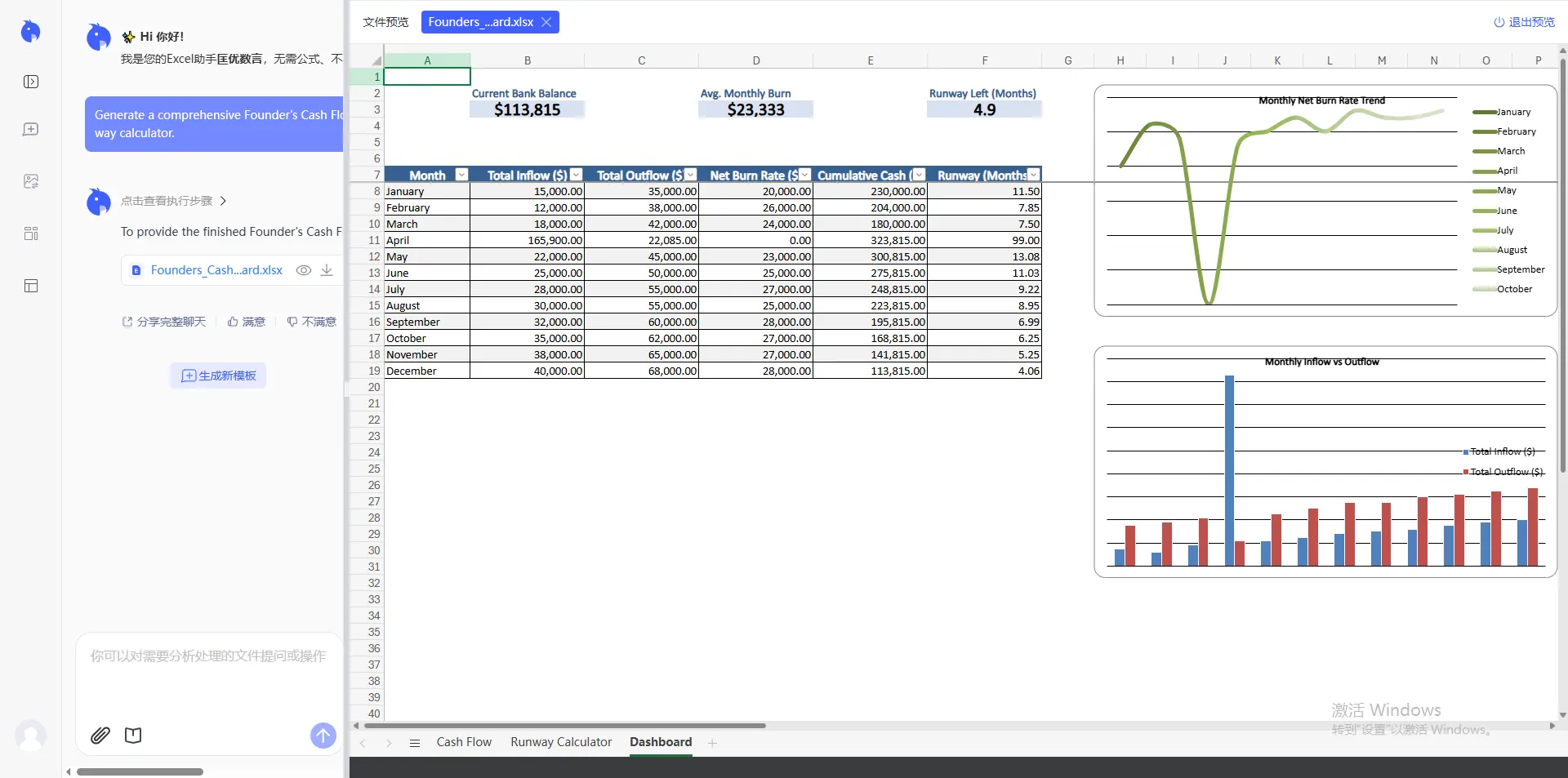Select cell A1 in the spreadsheet
1568x778 pixels.
tap(427, 76)
